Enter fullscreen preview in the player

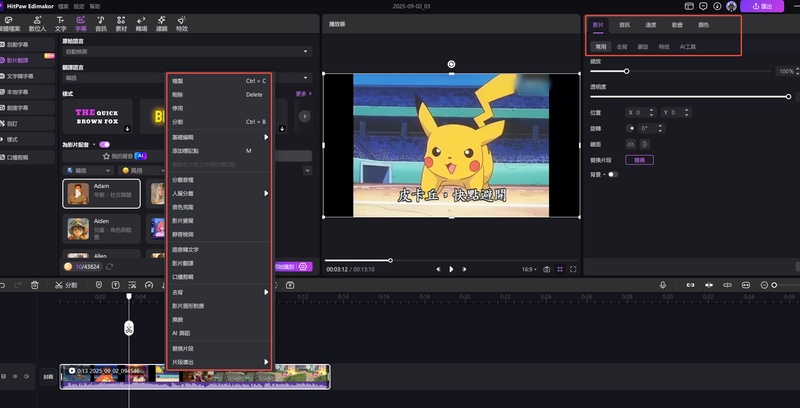pos(573,269)
